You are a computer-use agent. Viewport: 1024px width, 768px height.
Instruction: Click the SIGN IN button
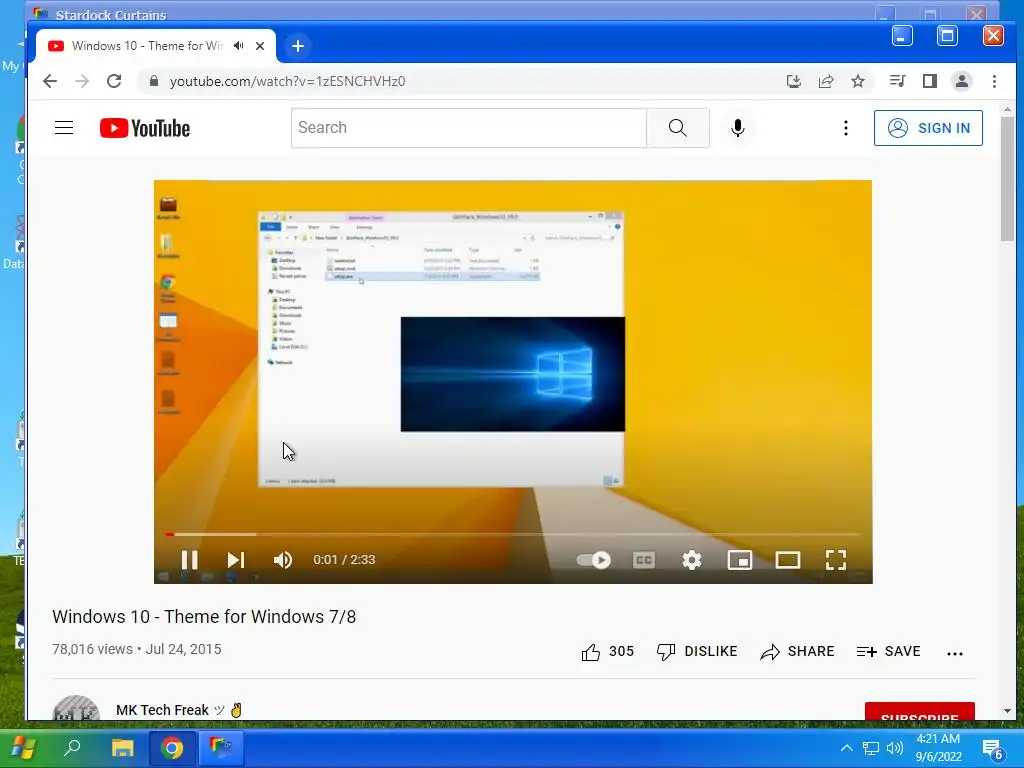click(x=928, y=128)
